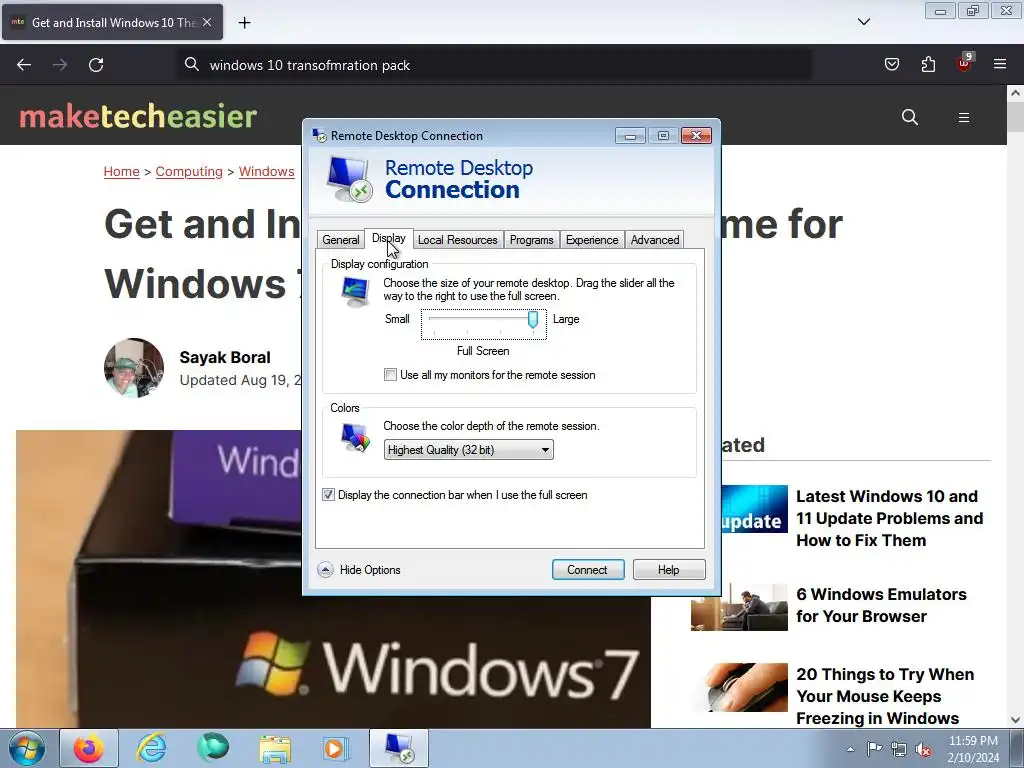Follow the Home breadcrumb link

pyautogui.click(x=121, y=171)
